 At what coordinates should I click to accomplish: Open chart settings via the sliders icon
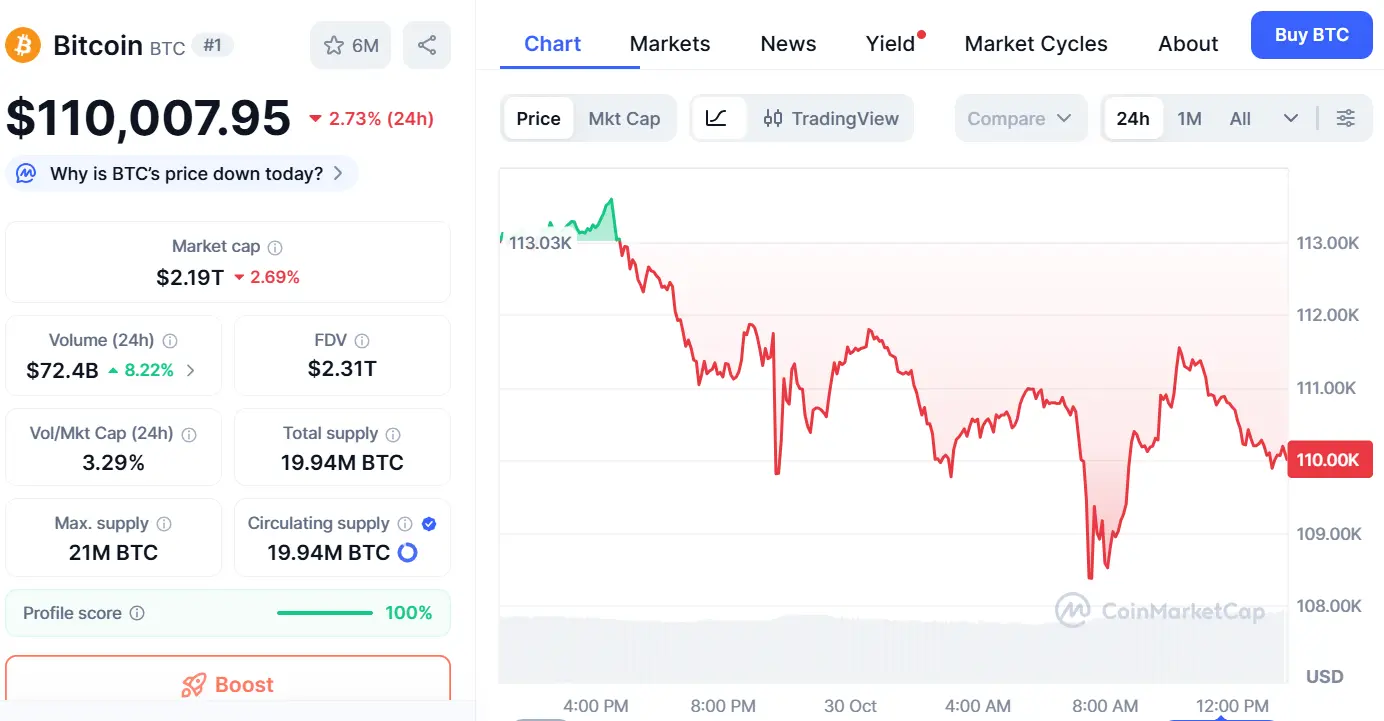1345,118
